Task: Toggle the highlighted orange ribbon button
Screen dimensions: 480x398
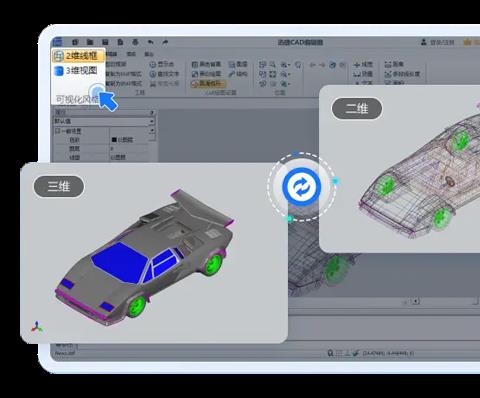Action: (x=209, y=84)
